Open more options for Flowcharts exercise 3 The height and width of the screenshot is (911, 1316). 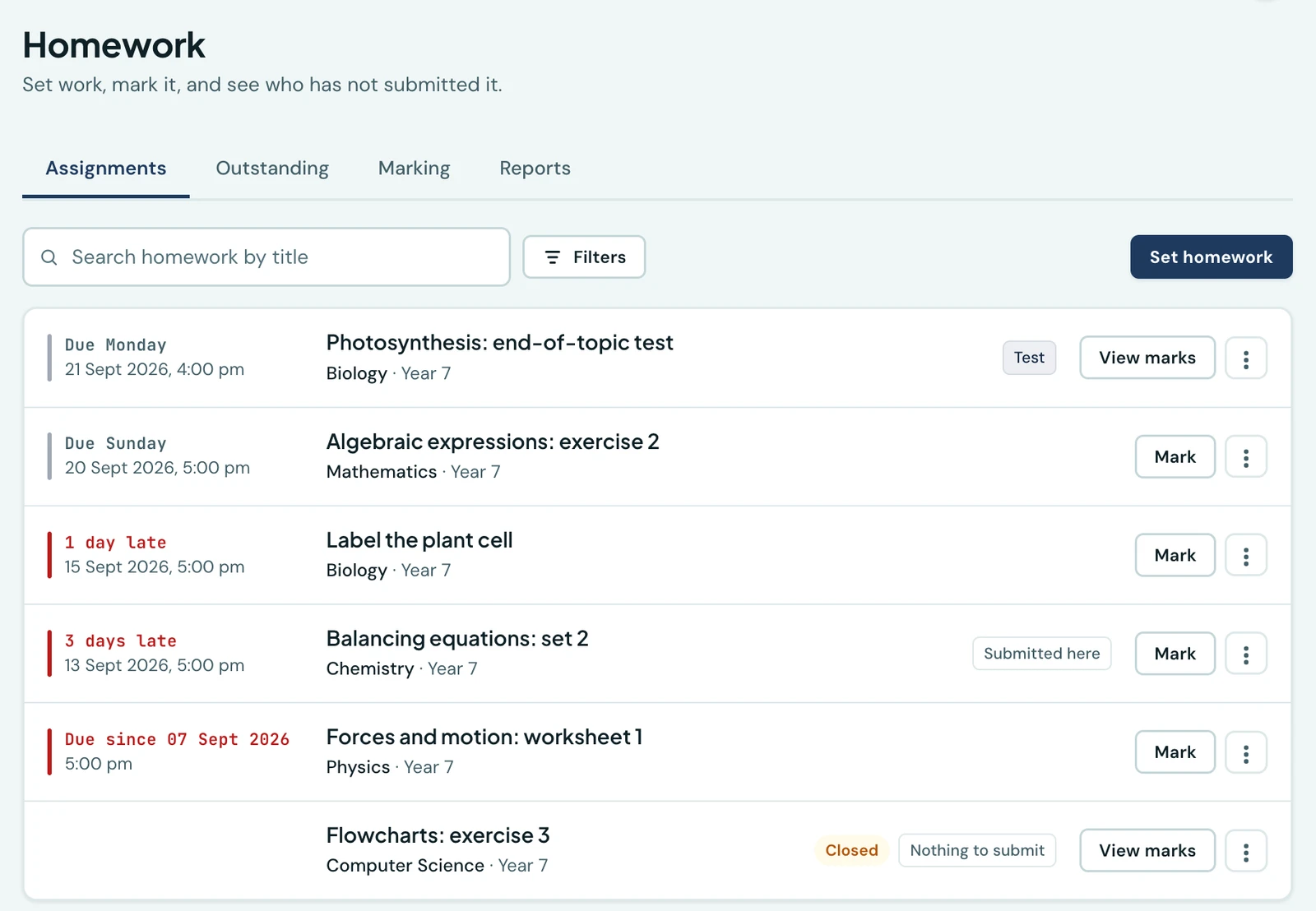1245,851
